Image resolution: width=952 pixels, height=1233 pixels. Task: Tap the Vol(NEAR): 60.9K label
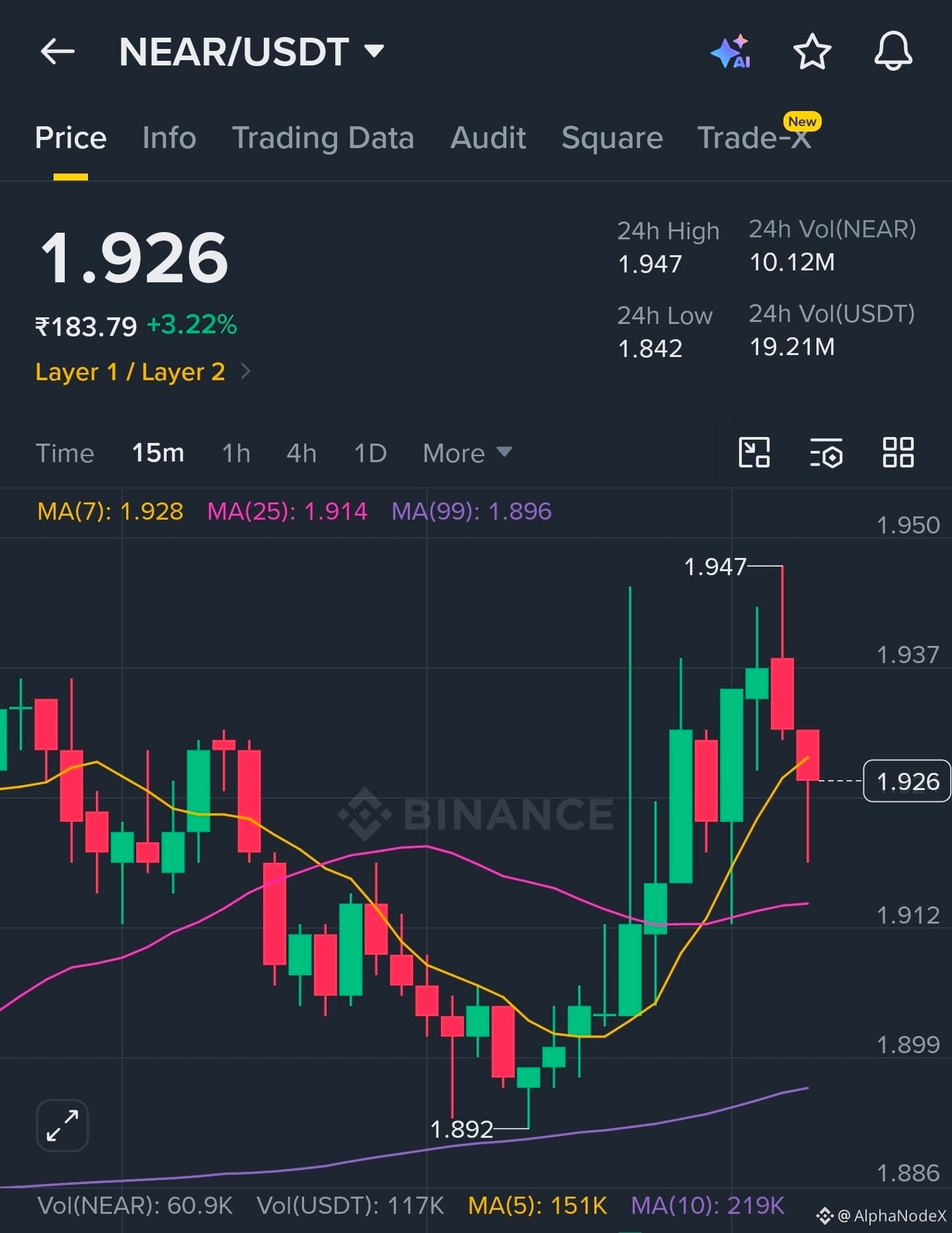click(135, 1205)
